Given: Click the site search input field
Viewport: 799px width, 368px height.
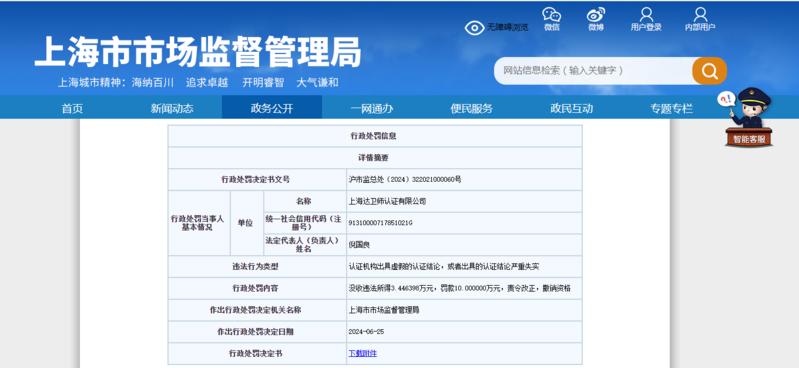Looking at the screenshot, I should tap(593, 71).
